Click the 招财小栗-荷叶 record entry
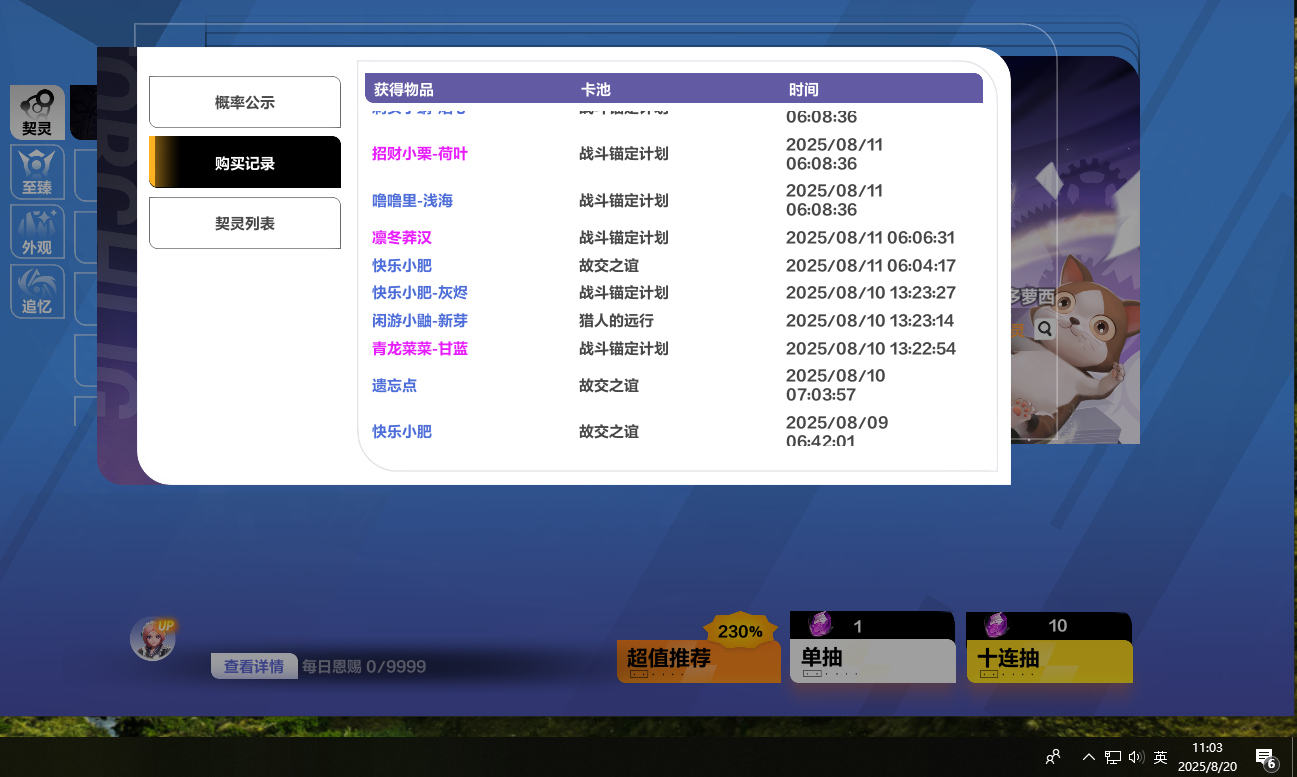The width and height of the screenshot is (1297, 777). pyautogui.click(x=420, y=154)
